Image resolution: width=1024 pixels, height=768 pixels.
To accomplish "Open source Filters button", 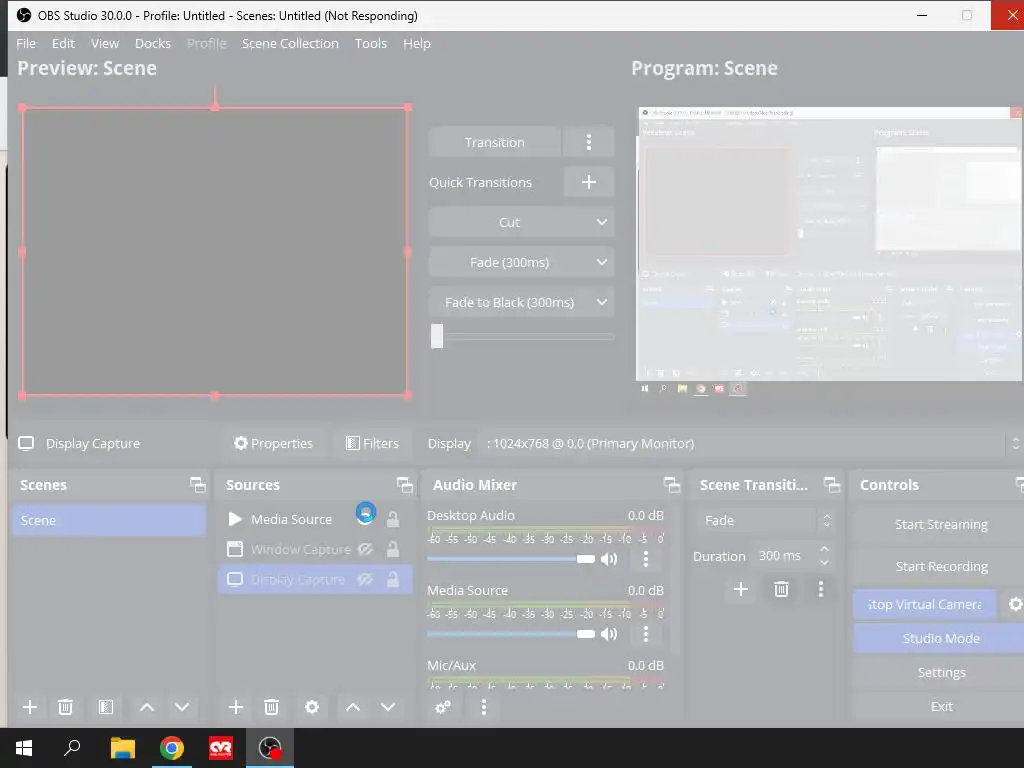I will 372,443.
